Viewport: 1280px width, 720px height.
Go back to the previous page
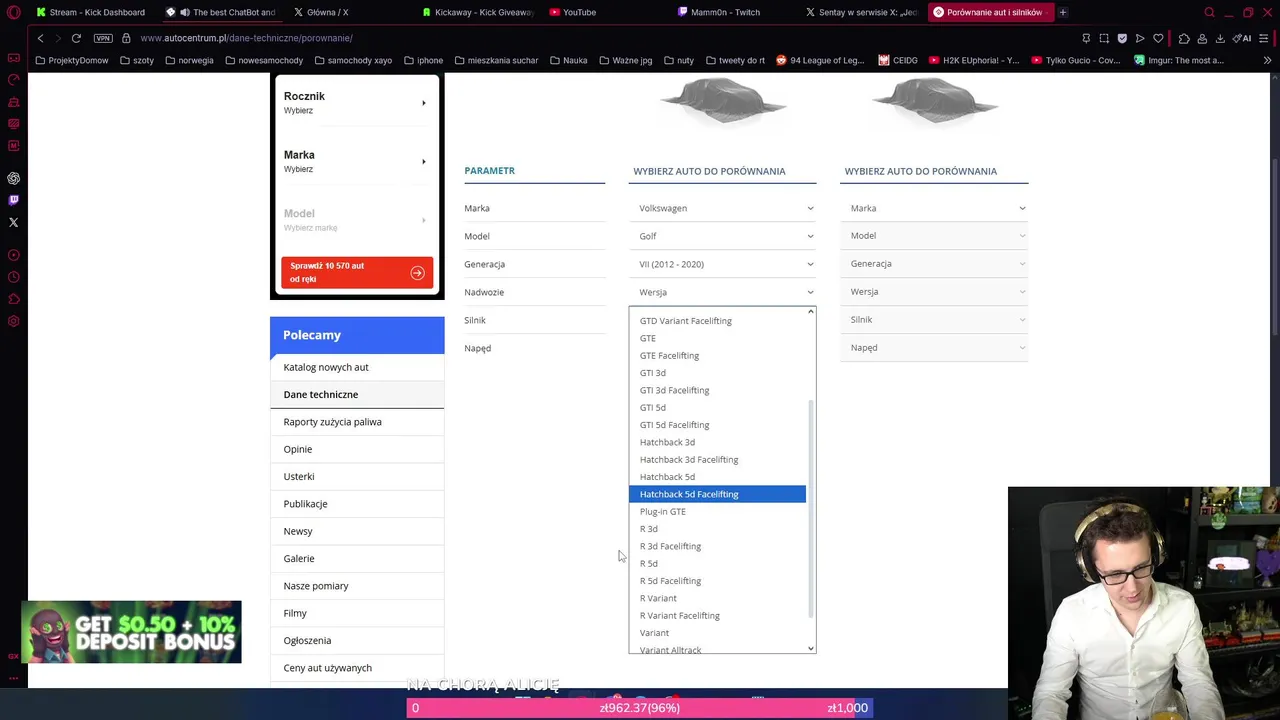[40, 38]
